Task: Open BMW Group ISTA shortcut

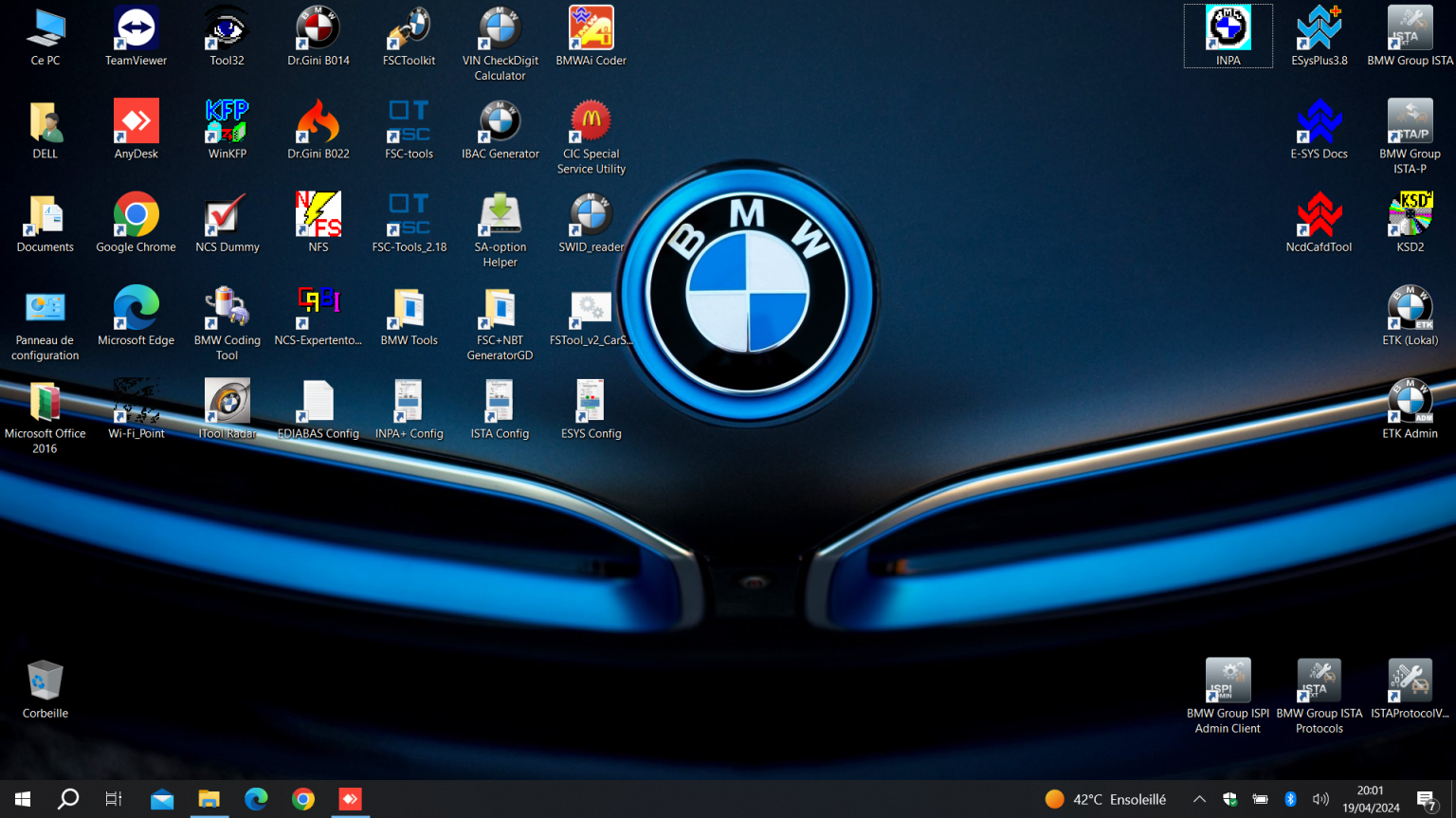Action: pos(1410,35)
